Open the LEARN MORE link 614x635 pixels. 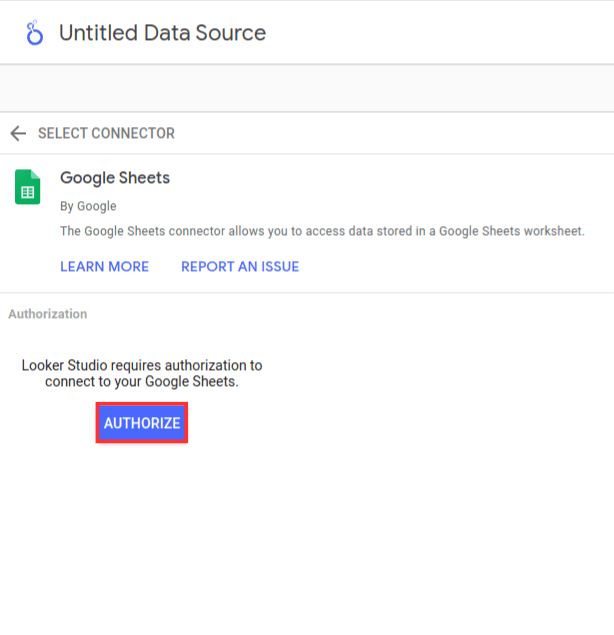[x=104, y=267]
